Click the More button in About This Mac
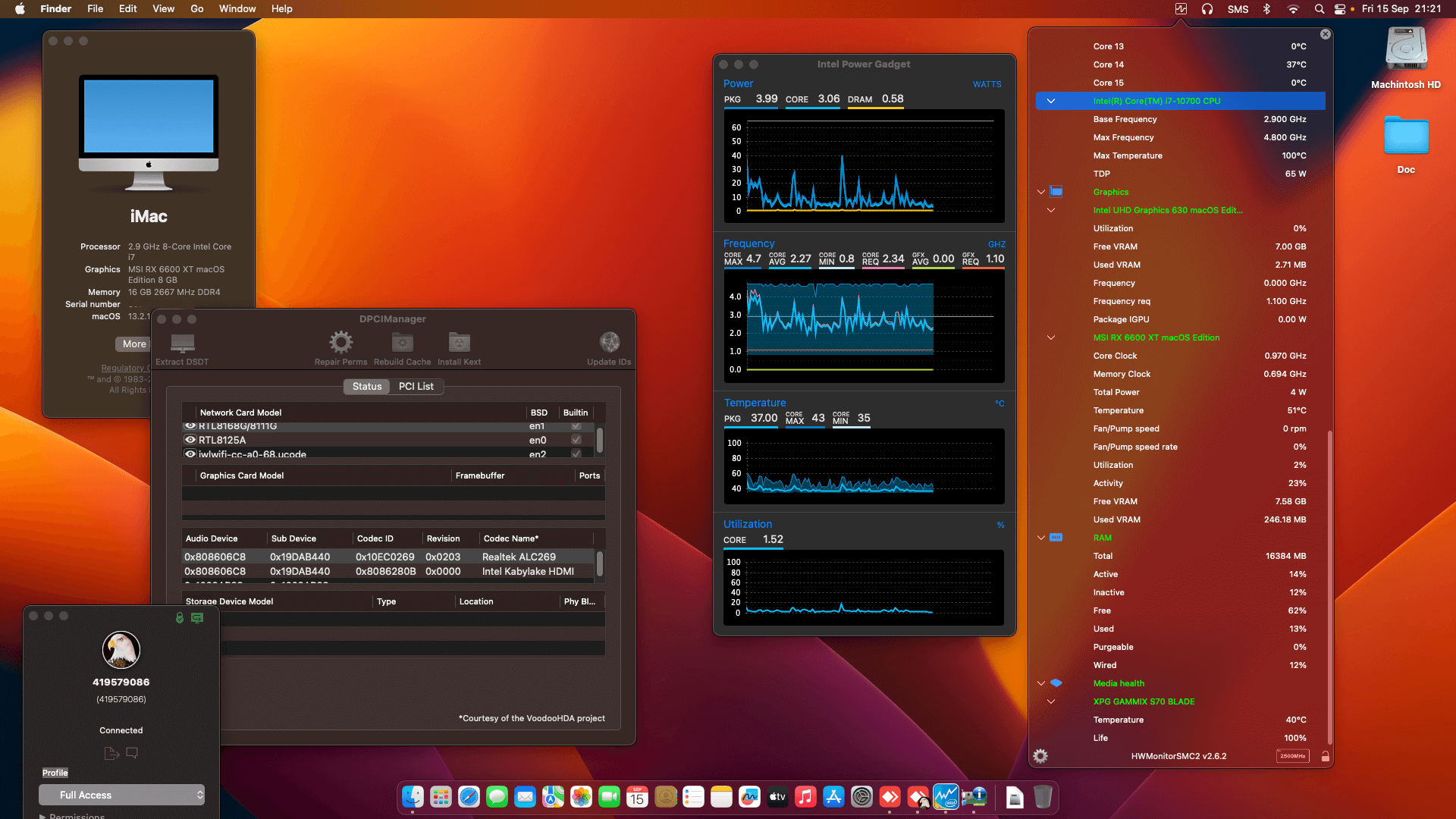Viewport: 1456px width, 819px height. 133,344
